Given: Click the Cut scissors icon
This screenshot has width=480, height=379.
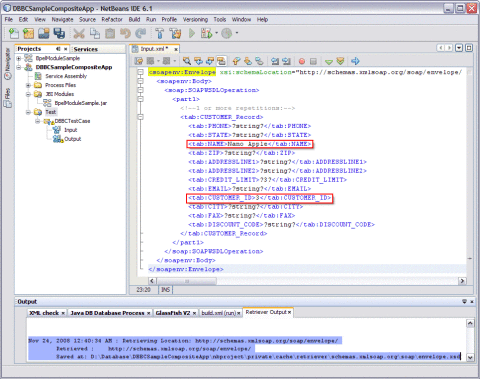Looking at the screenshot, I should coord(79,33).
